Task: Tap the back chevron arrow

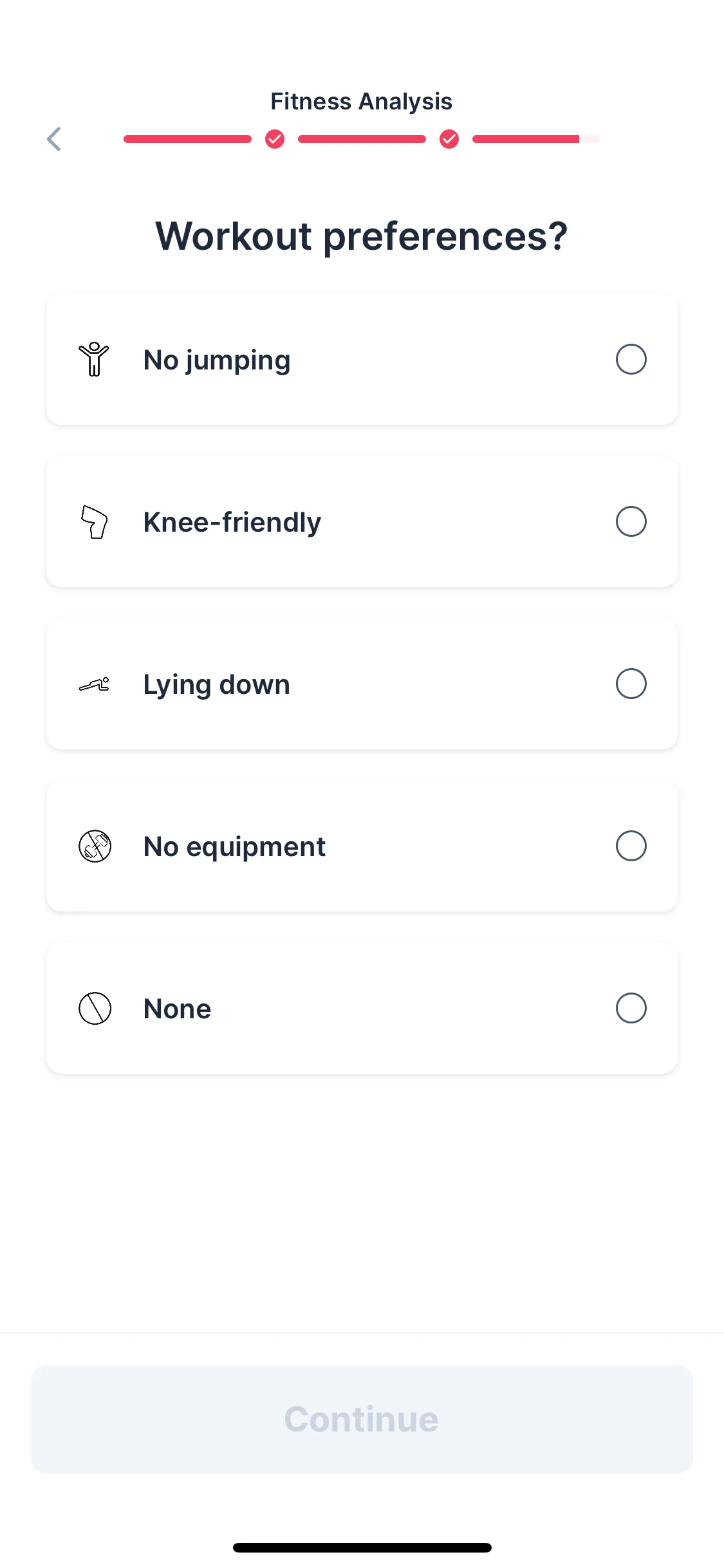Action: [x=54, y=139]
